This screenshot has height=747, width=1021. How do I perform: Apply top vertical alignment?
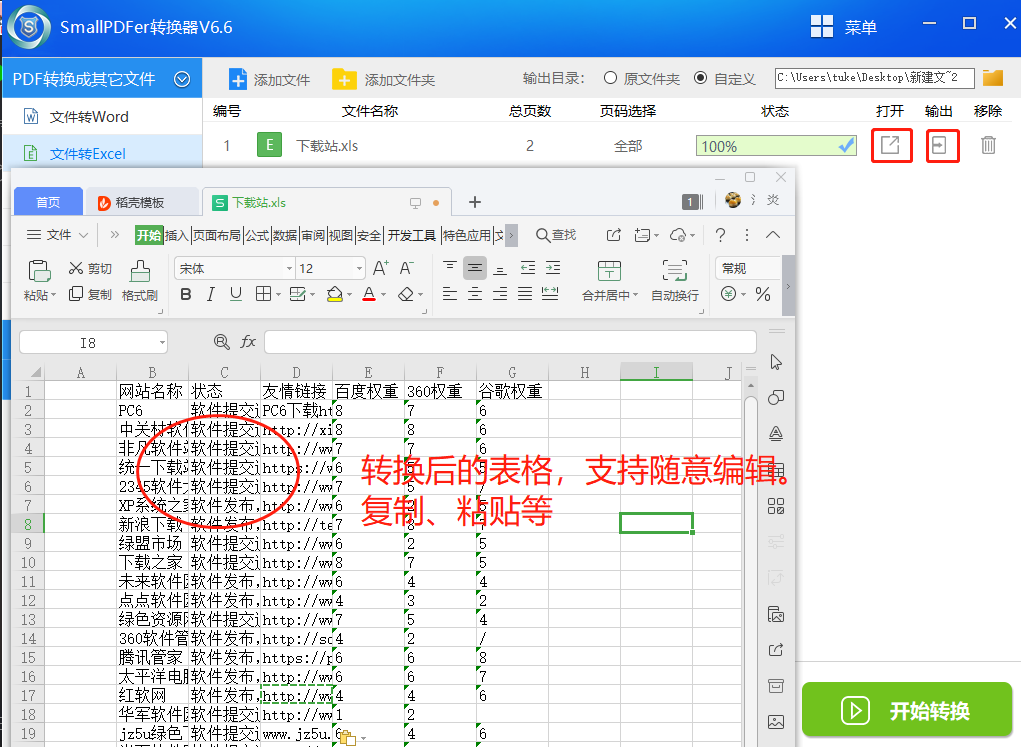click(x=449, y=268)
